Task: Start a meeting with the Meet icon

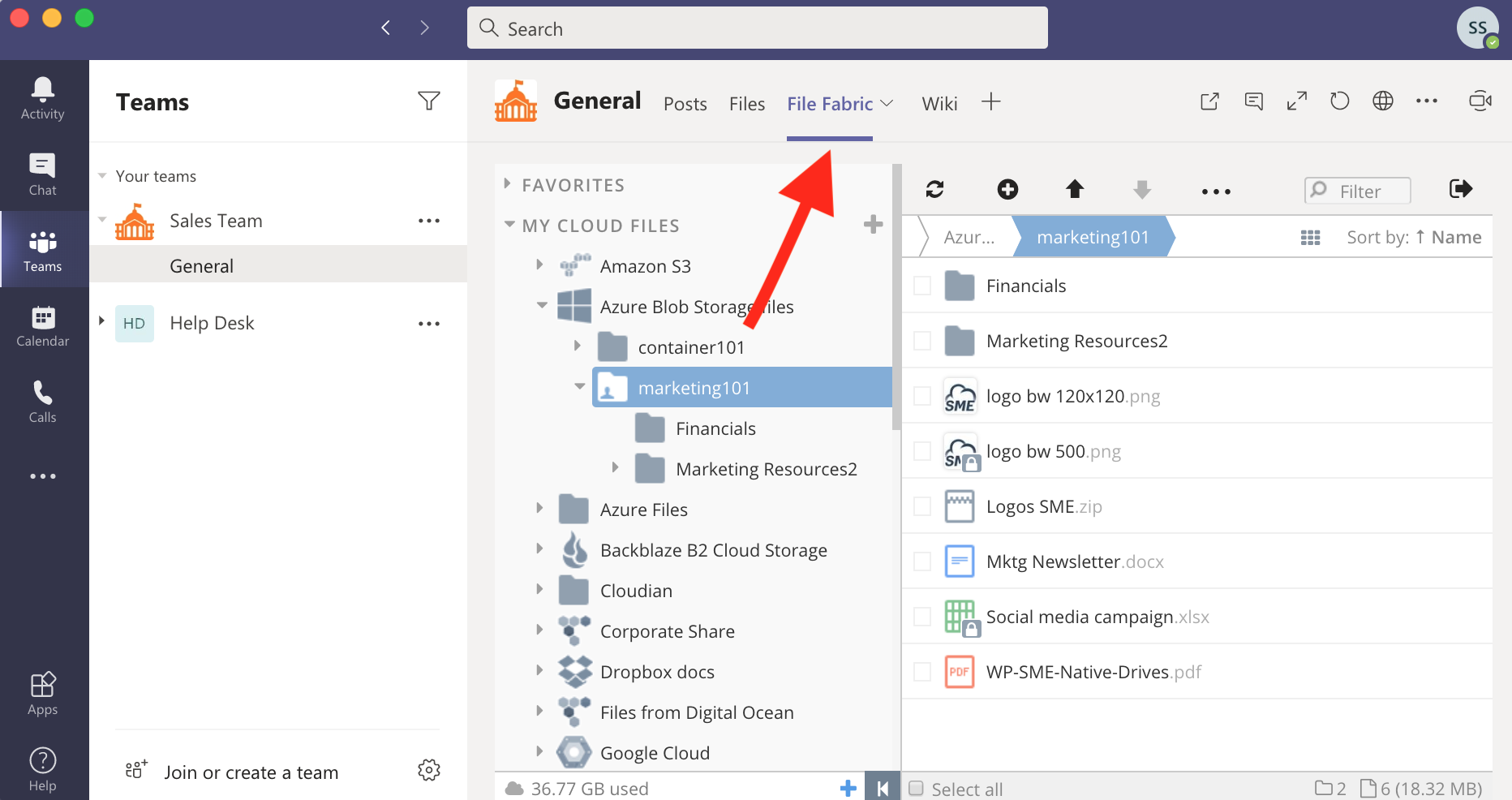Action: (x=1480, y=101)
